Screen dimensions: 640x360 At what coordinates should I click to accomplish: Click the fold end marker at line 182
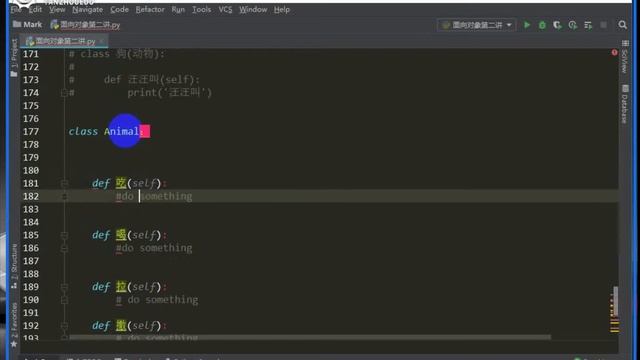(x=64, y=197)
